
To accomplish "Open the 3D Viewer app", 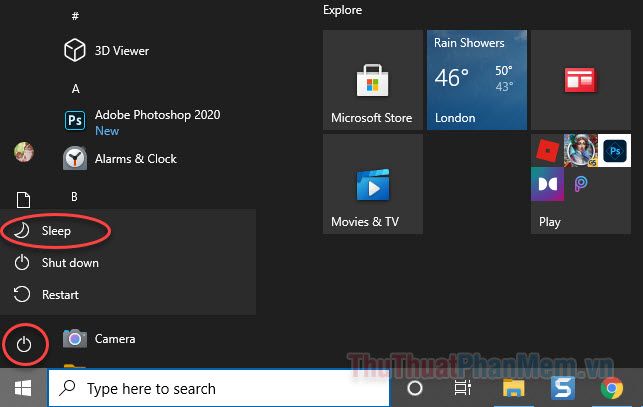I will (120, 50).
